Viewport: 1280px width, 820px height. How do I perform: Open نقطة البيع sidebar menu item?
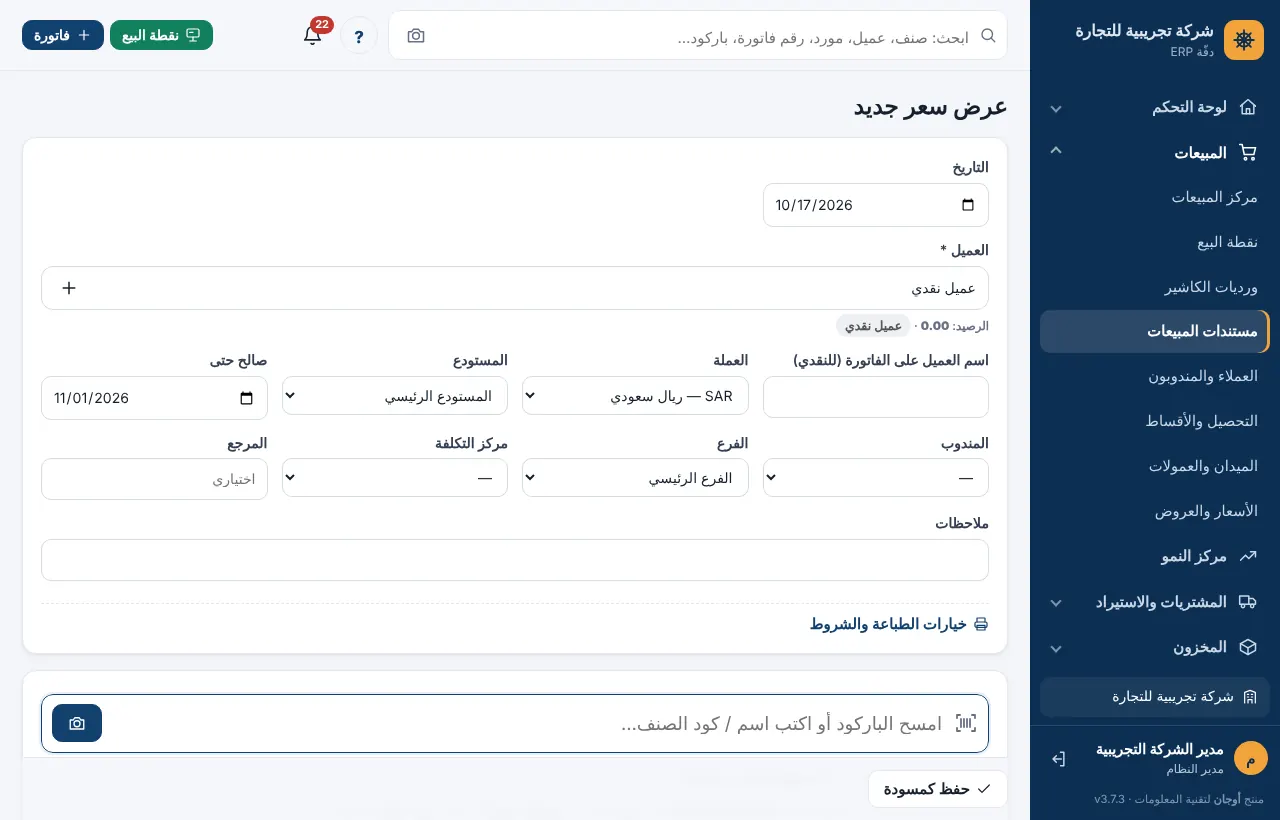pos(1155,242)
